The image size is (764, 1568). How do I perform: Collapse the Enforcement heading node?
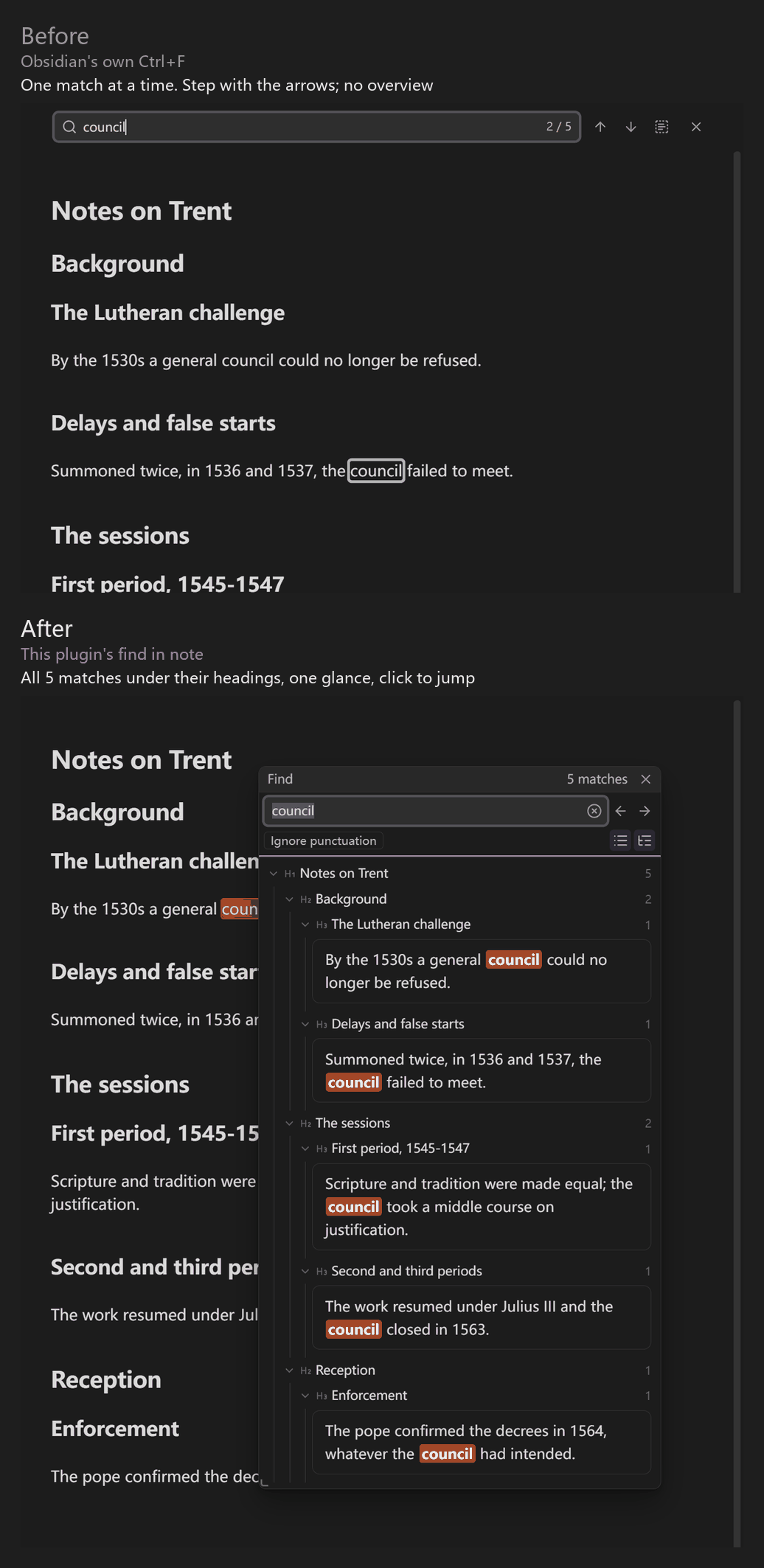305,1395
